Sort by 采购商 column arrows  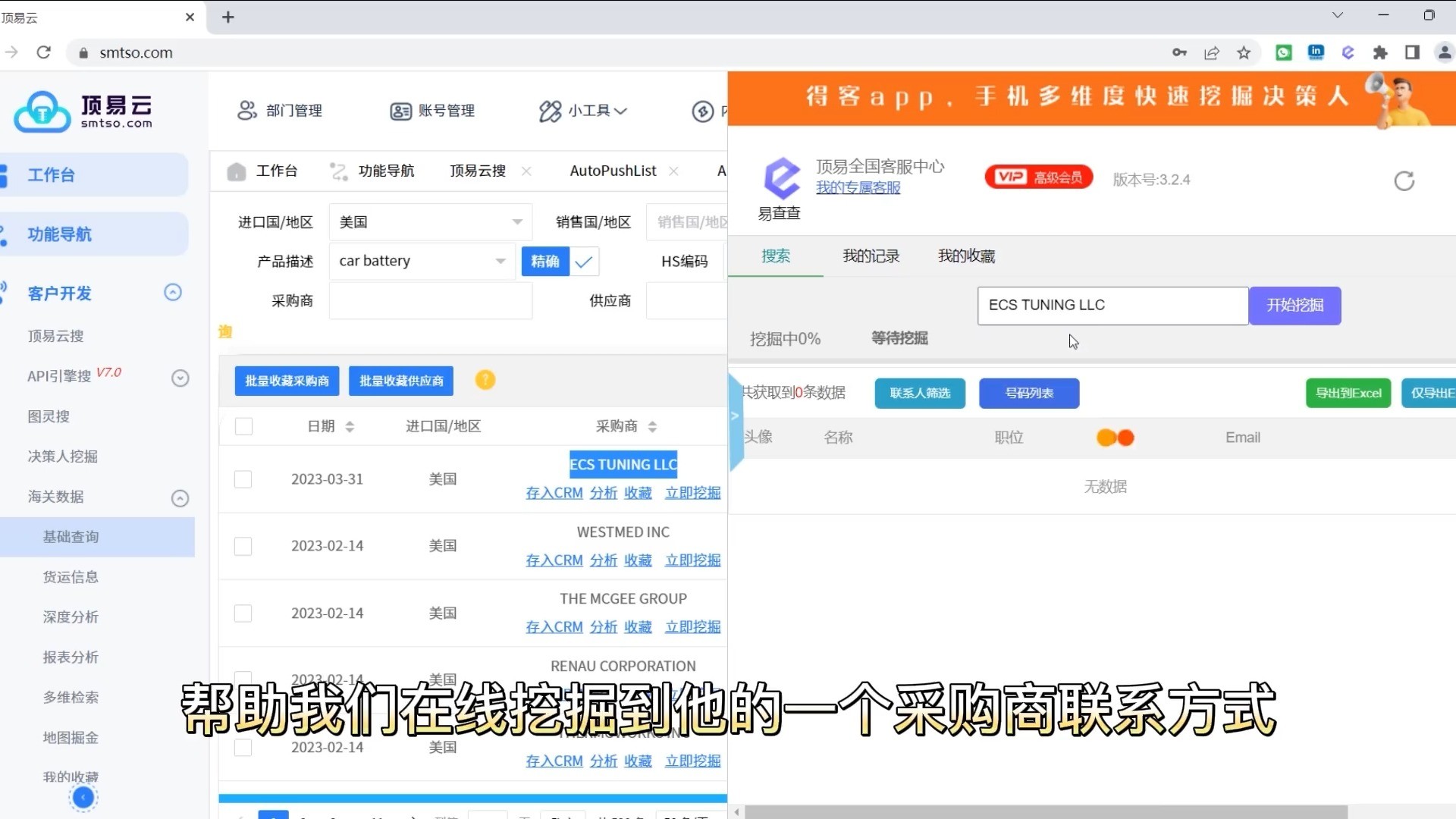(652, 427)
